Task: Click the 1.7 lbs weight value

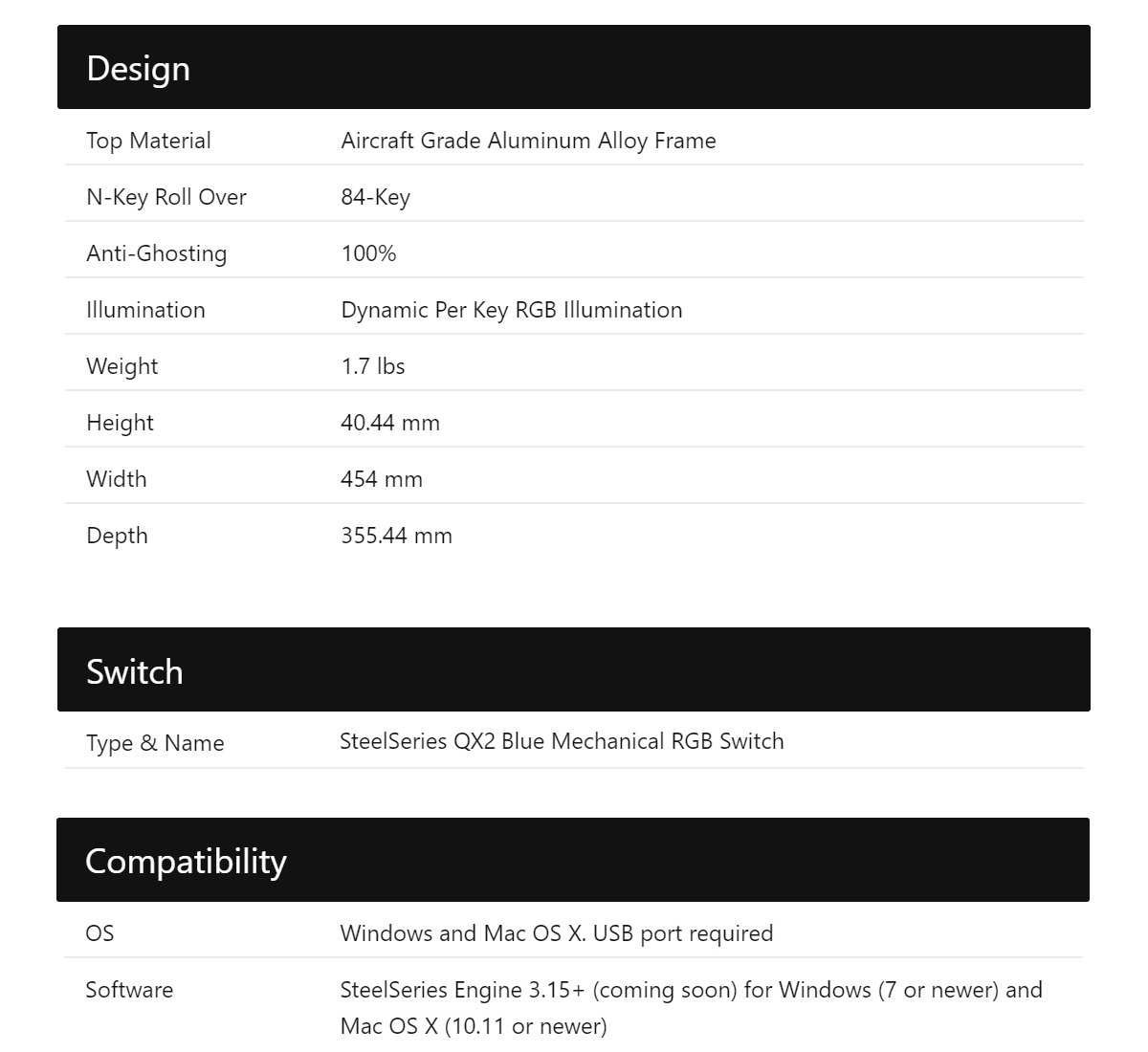Action: click(x=373, y=366)
